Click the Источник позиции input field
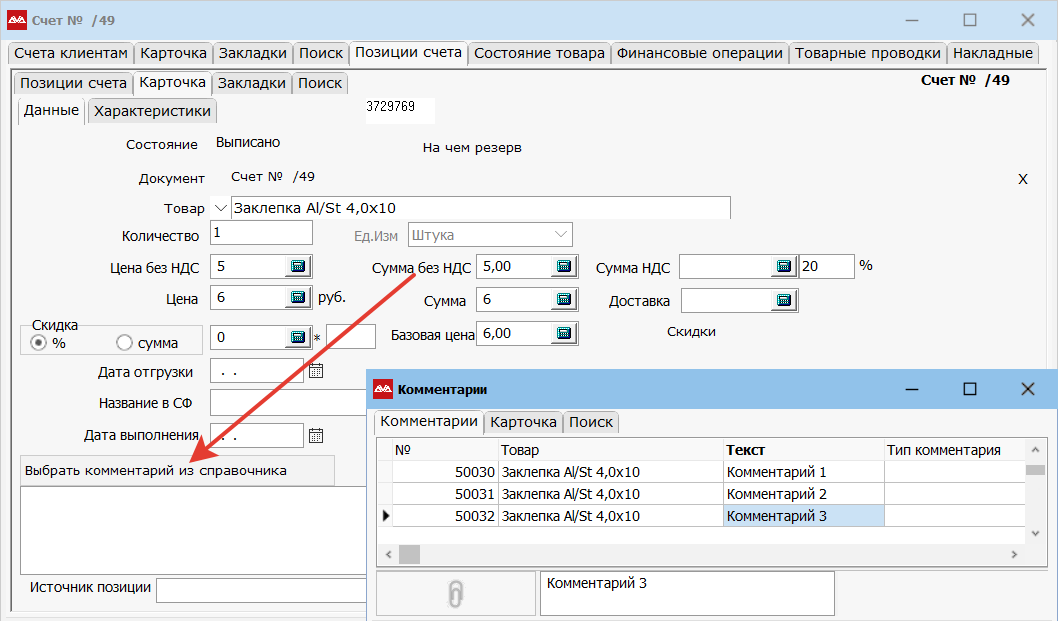This screenshot has height=621, width=1058. tap(262, 590)
